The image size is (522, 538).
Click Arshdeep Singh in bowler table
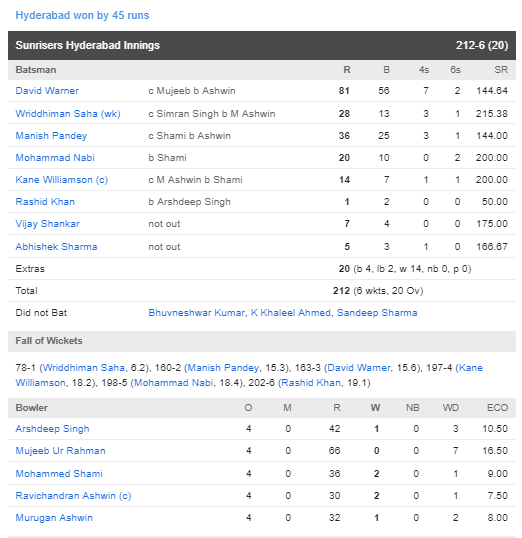click(52, 429)
